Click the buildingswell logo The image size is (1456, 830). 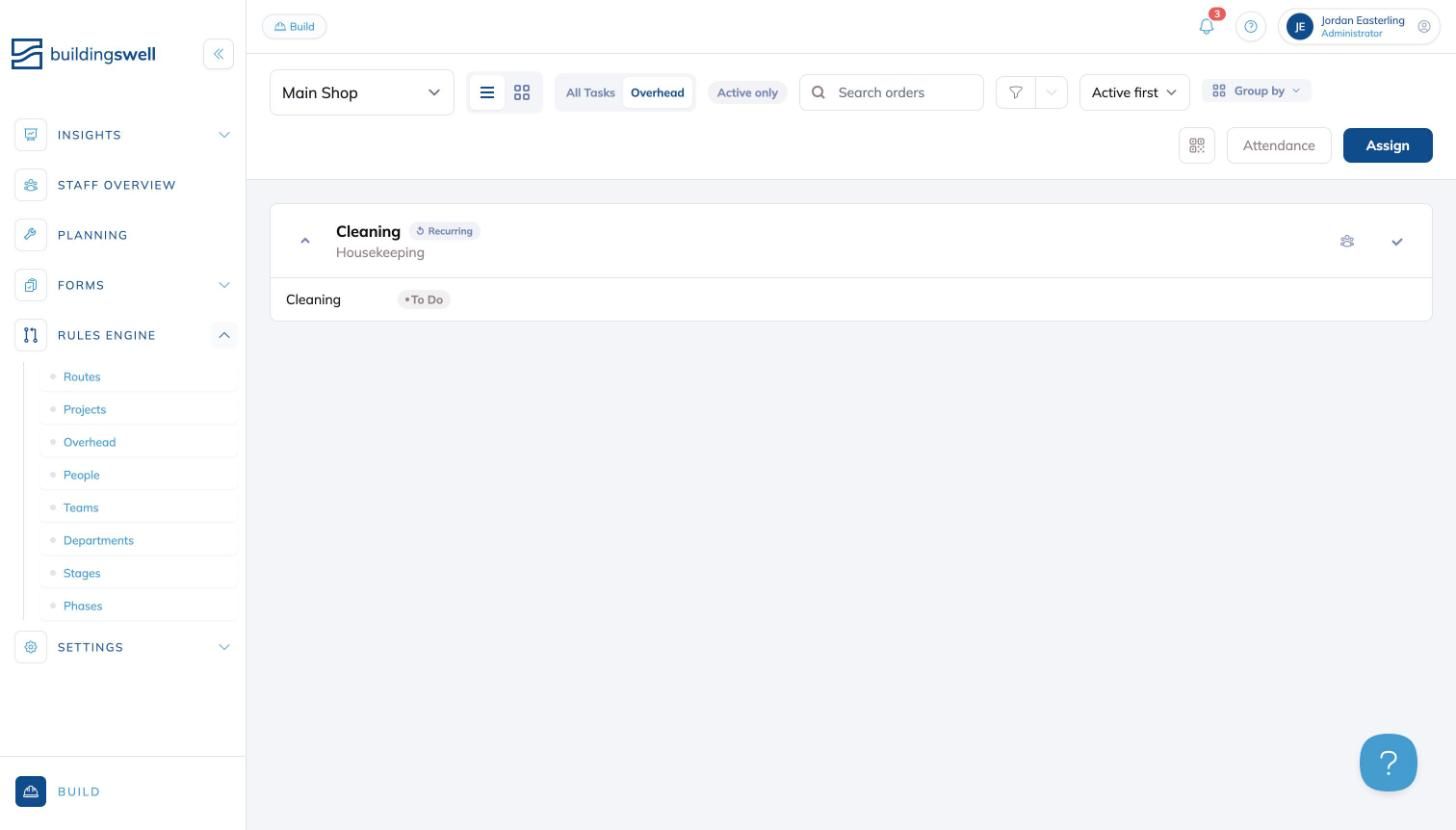84,54
